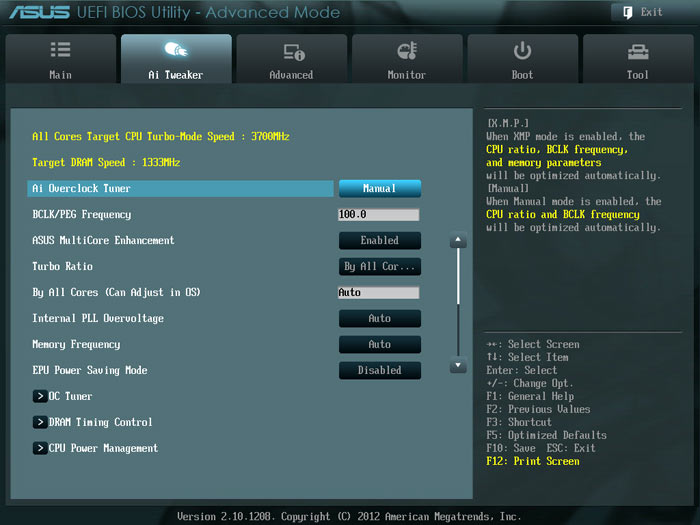
Task: Open the Ai Overclock Tuner Manual dropdown
Action: coord(379,188)
